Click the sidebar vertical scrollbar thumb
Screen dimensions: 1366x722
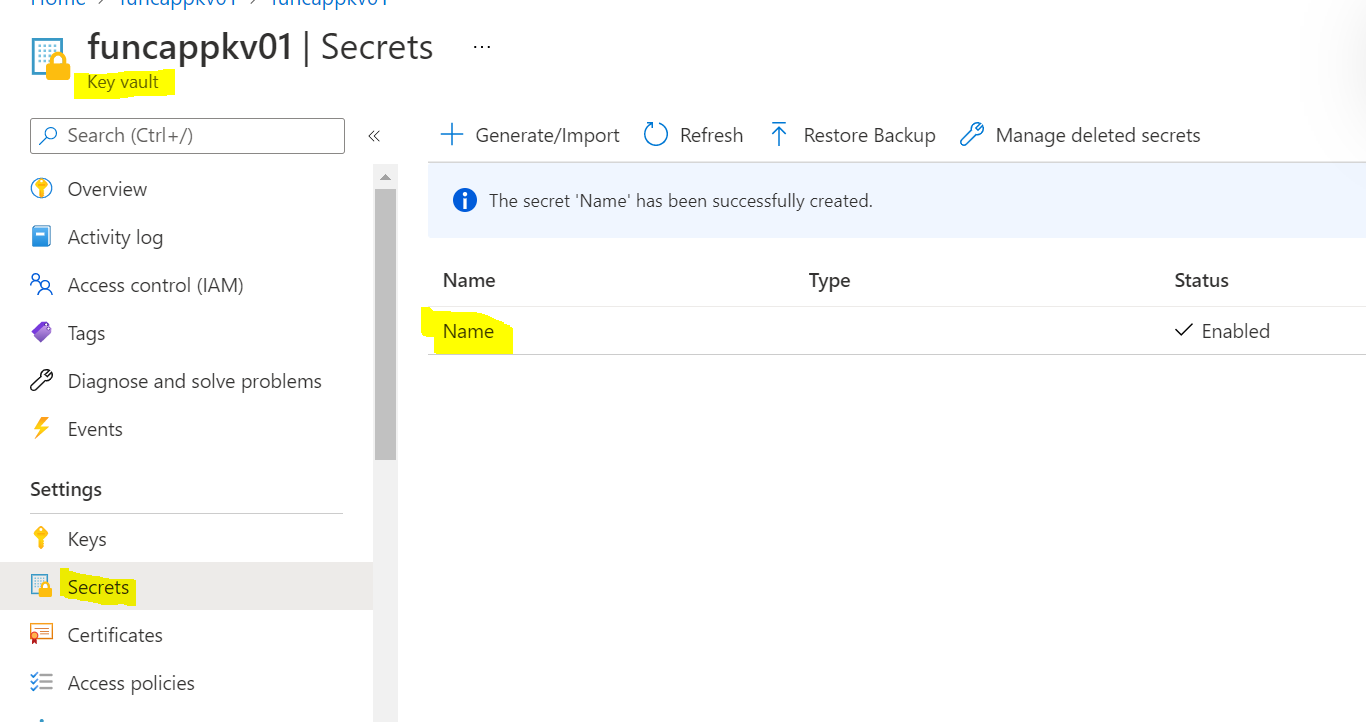tap(385, 324)
